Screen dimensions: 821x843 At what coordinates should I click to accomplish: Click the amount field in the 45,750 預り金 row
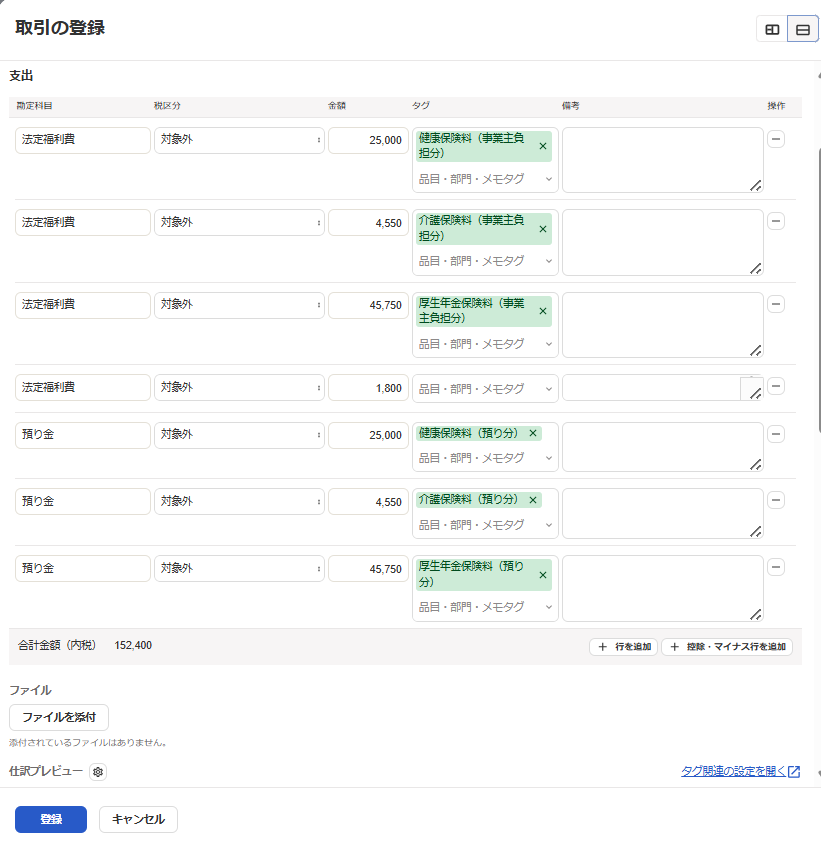(x=368, y=568)
